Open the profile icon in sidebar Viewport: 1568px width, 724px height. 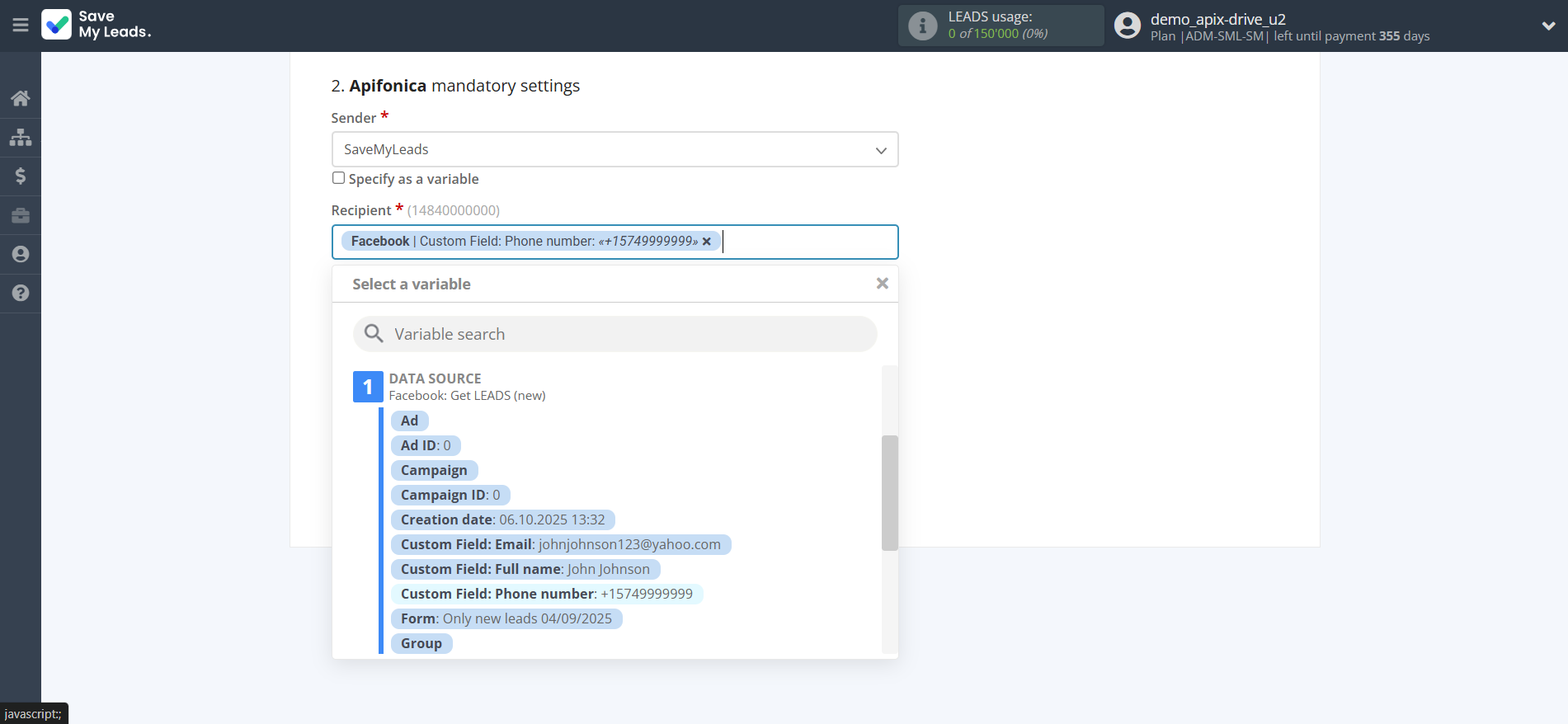click(21, 254)
